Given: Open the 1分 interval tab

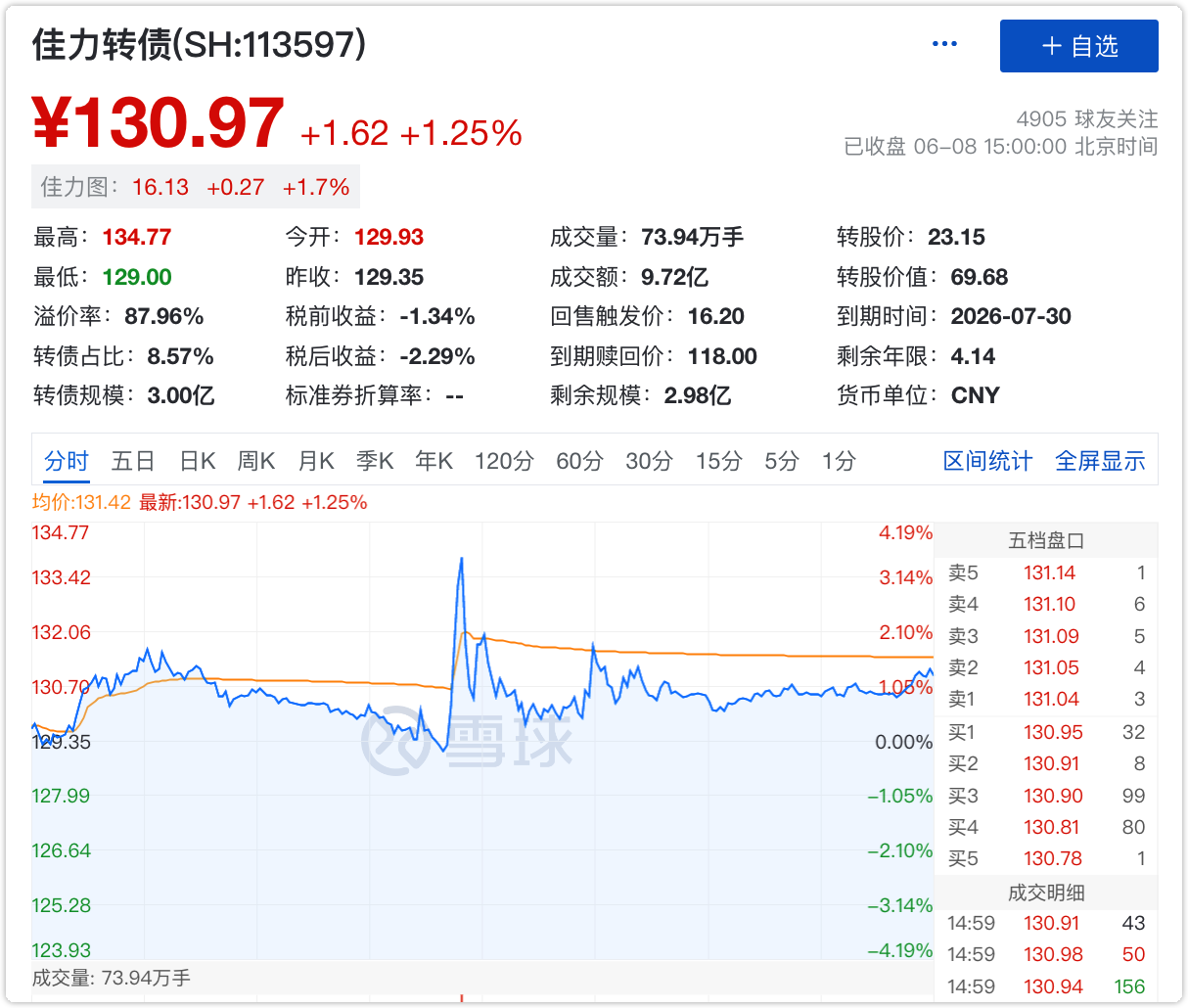Looking at the screenshot, I should [839, 461].
